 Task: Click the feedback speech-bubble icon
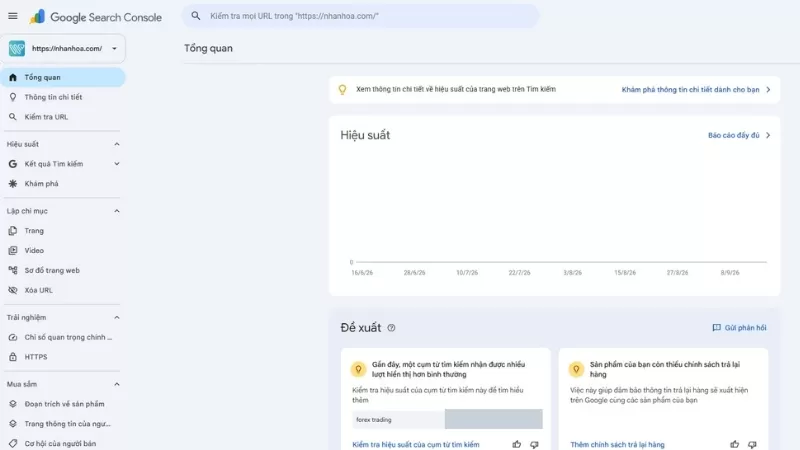coord(716,328)
